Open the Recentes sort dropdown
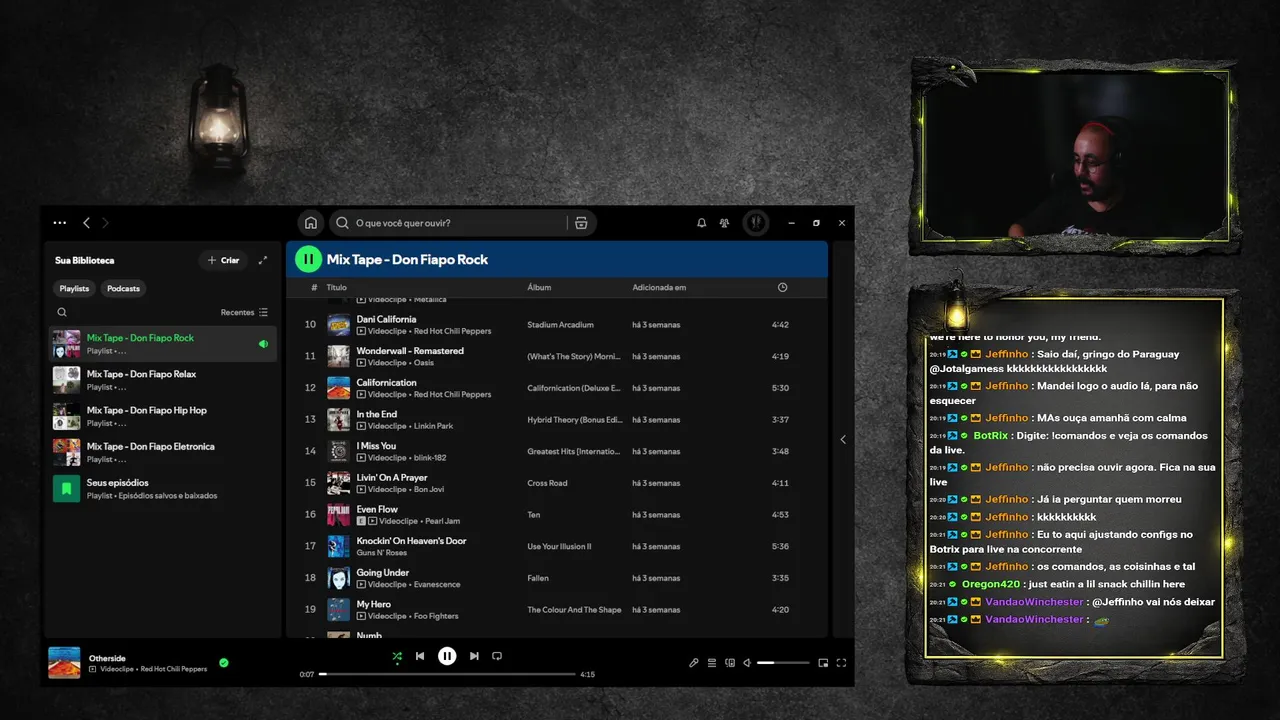 coord(244,312)
